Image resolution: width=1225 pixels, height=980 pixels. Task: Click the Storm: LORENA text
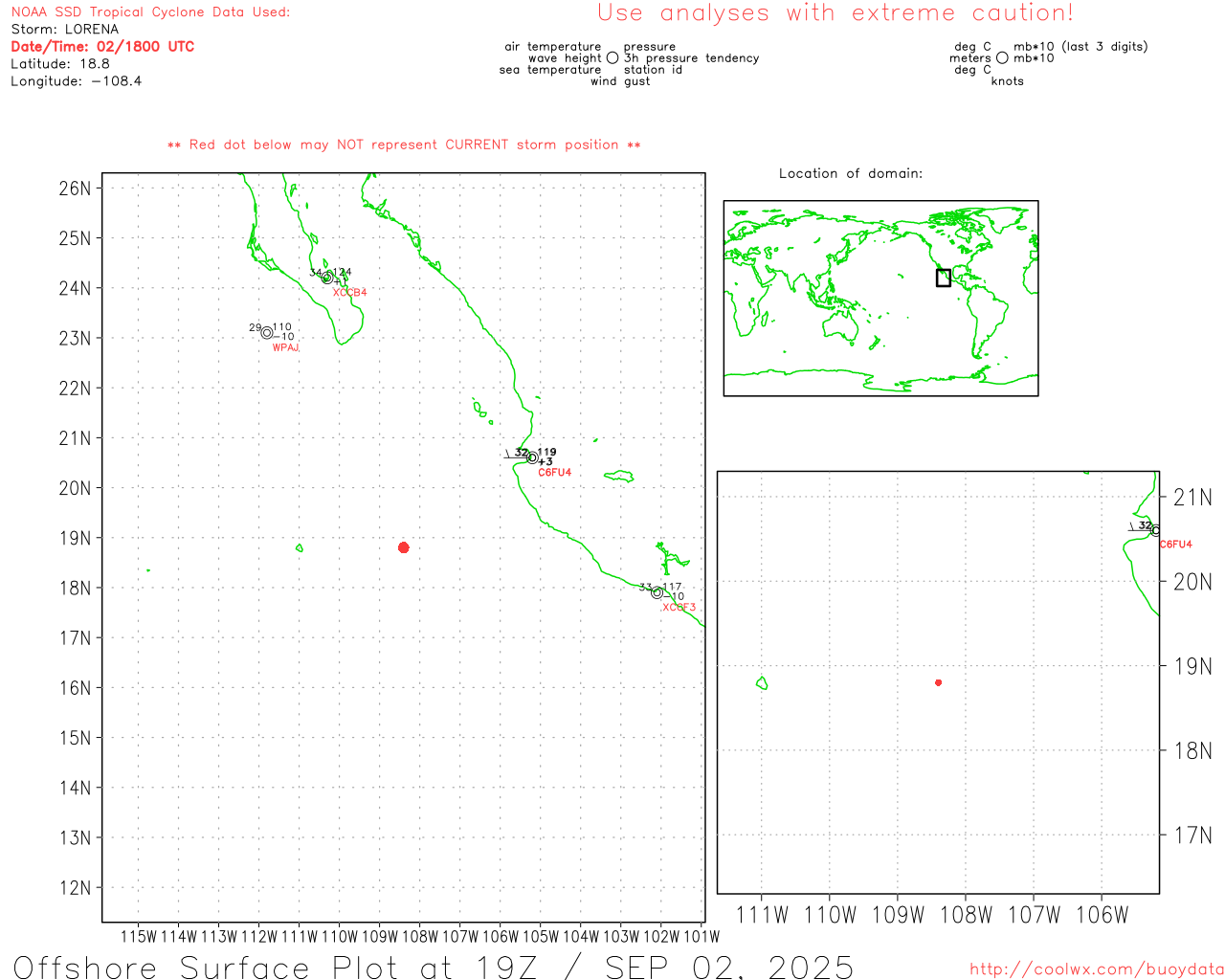tap(65, 30)
